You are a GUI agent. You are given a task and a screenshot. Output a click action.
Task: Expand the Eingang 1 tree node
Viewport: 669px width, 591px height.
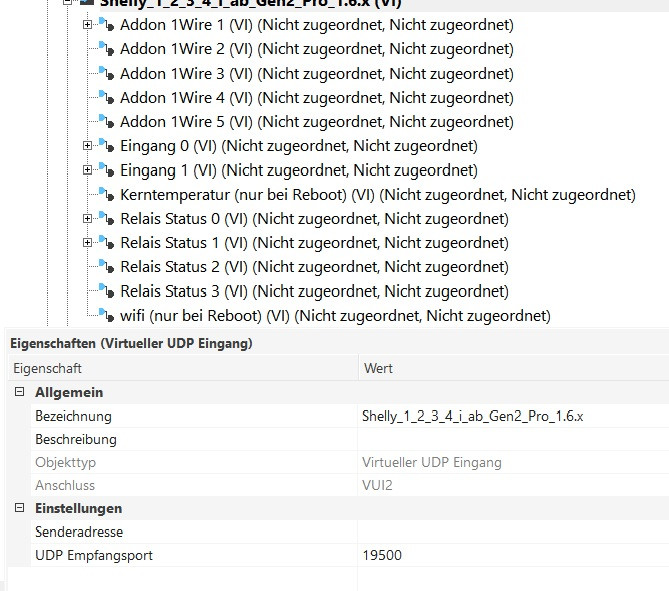(x=87, y=170)
